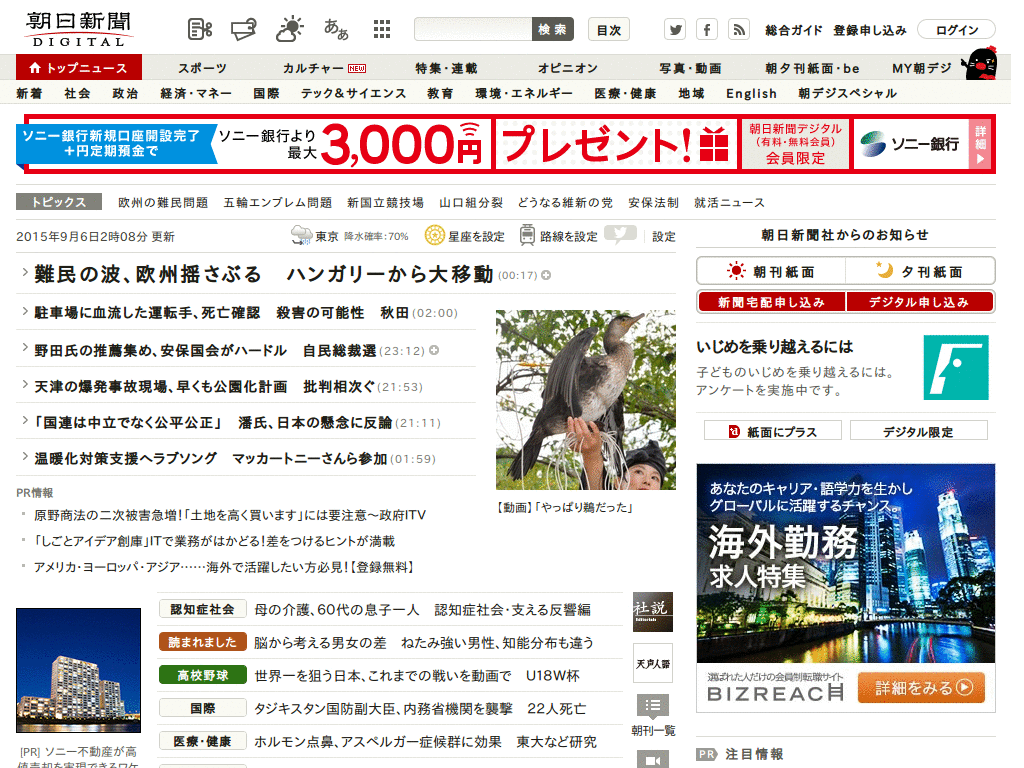Click the breaking news megaphone icon

tap(244, 29)
